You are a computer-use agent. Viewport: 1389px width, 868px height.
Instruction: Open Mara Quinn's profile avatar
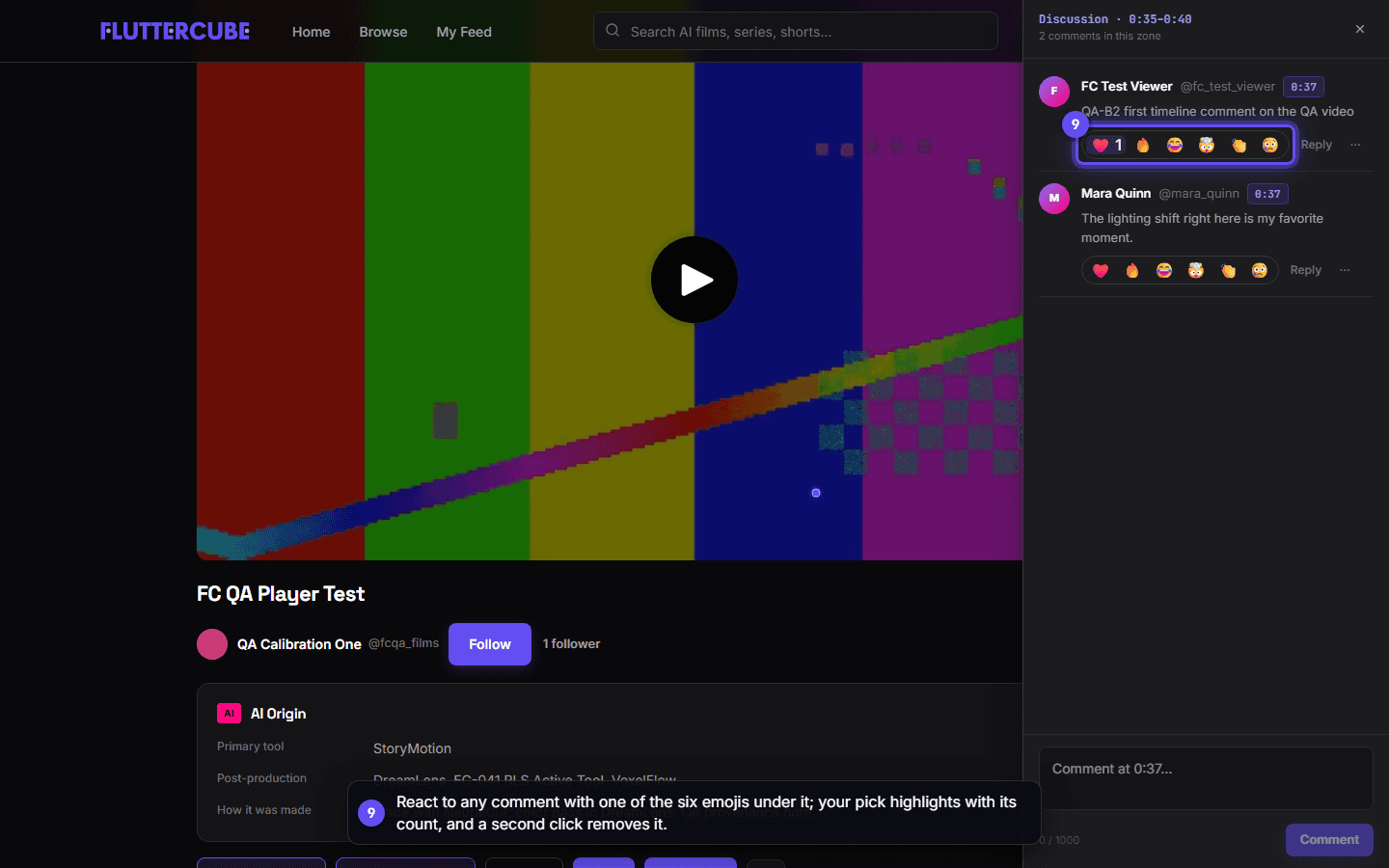point(1054,199)
